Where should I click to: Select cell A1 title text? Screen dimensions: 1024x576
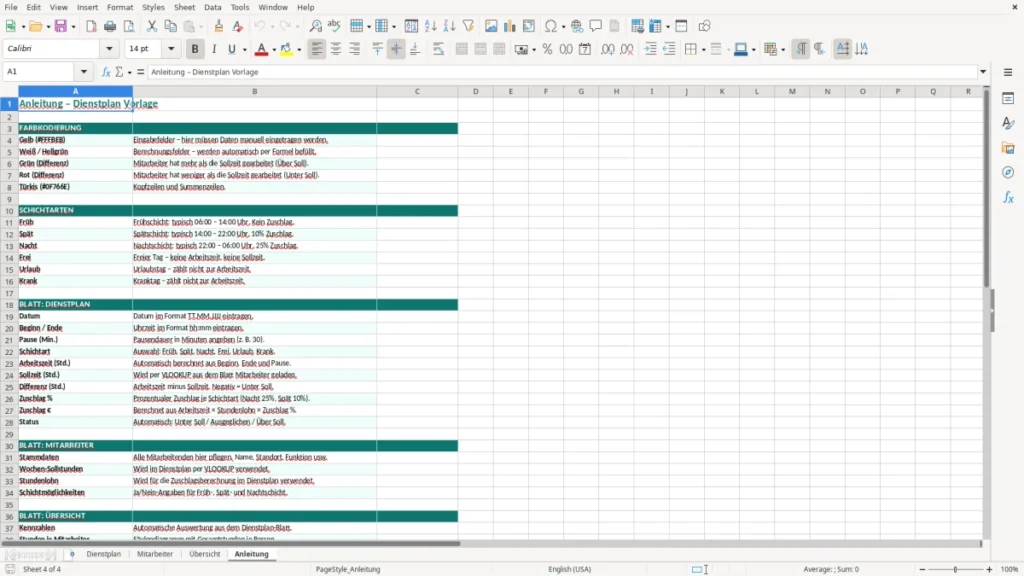coord(88,104)
